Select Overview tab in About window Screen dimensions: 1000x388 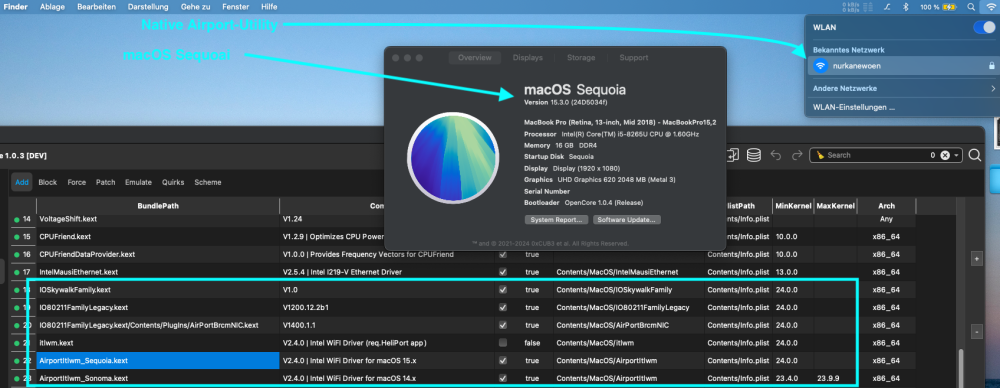[x=474, y=57]
